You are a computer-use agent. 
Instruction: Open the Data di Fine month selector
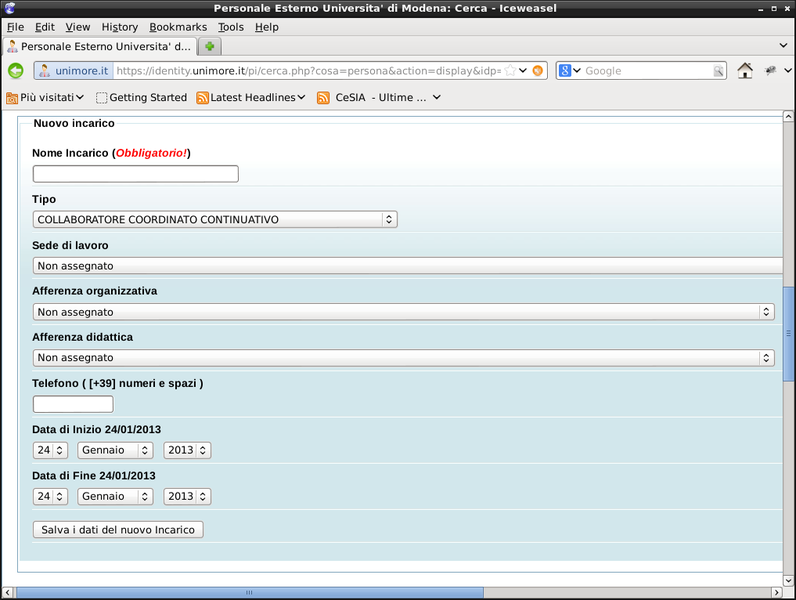point(115,496)
